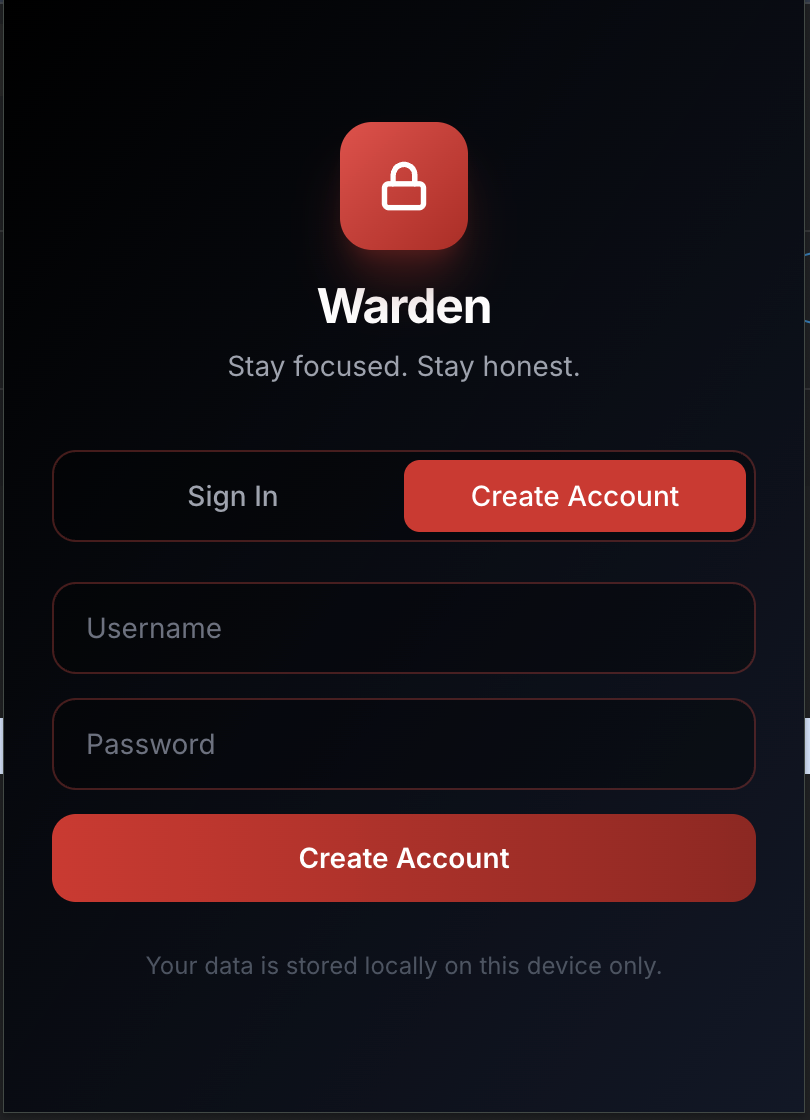Select the lock emblem above Warden
810x1120 pixels.
[x=404, y=186]
